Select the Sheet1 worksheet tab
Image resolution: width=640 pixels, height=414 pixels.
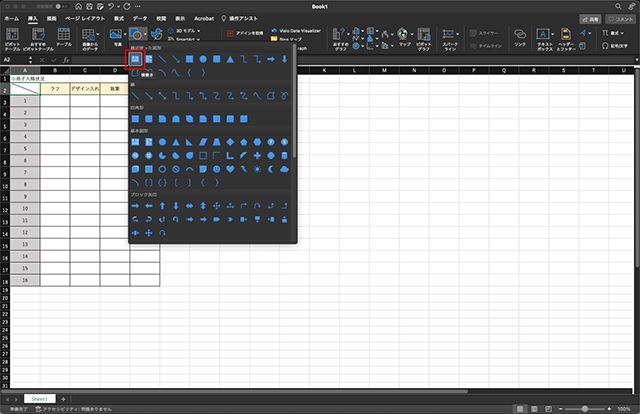(39, 398)
